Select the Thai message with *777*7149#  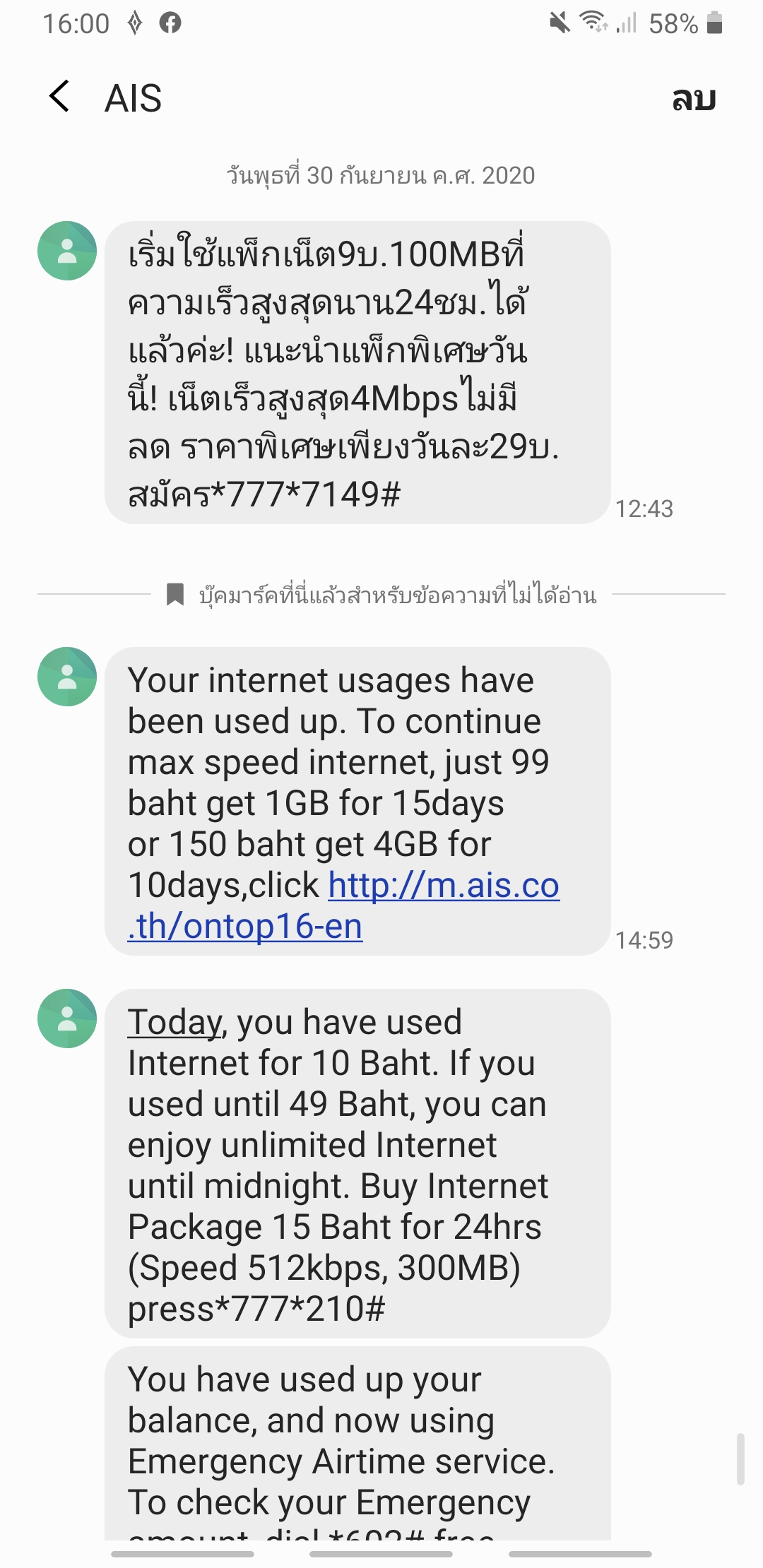(x=357, y=373)
